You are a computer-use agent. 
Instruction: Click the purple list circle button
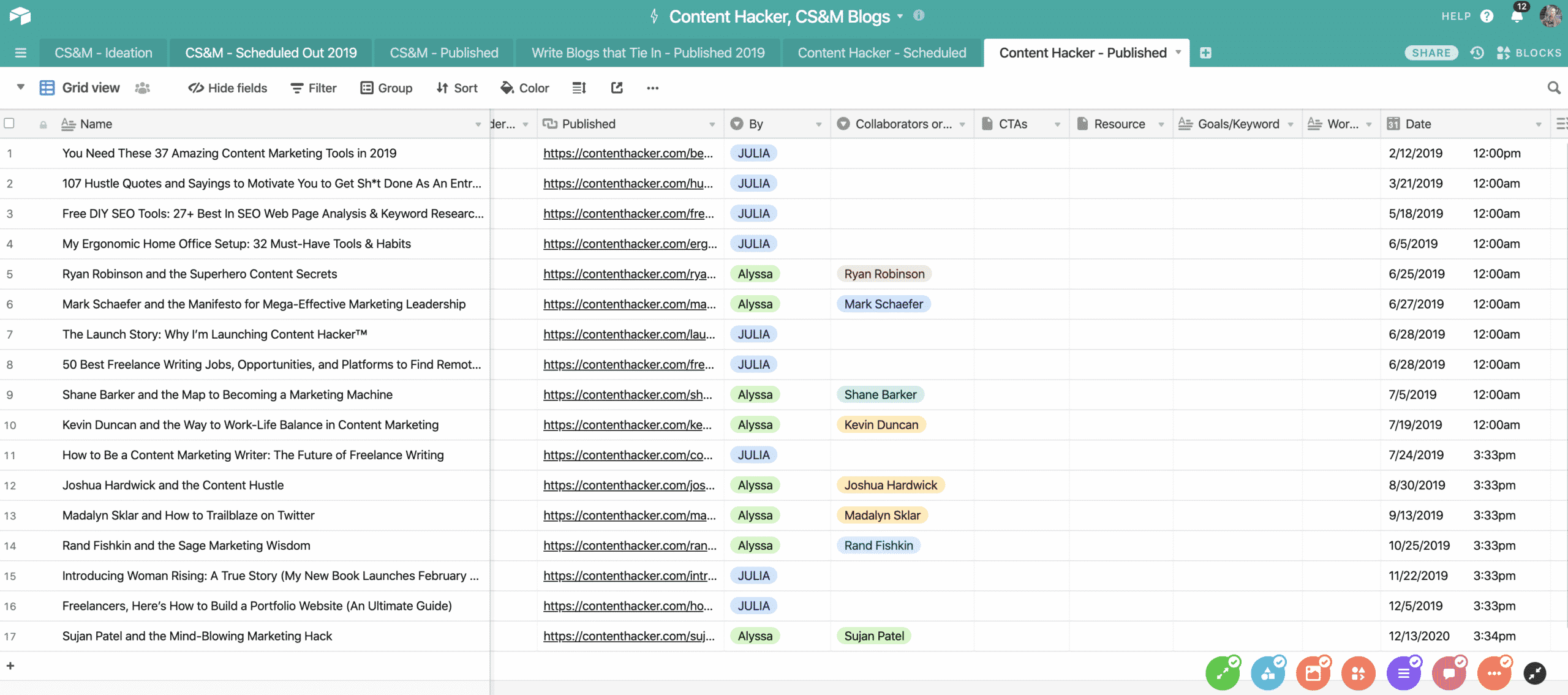[1404, 673]
